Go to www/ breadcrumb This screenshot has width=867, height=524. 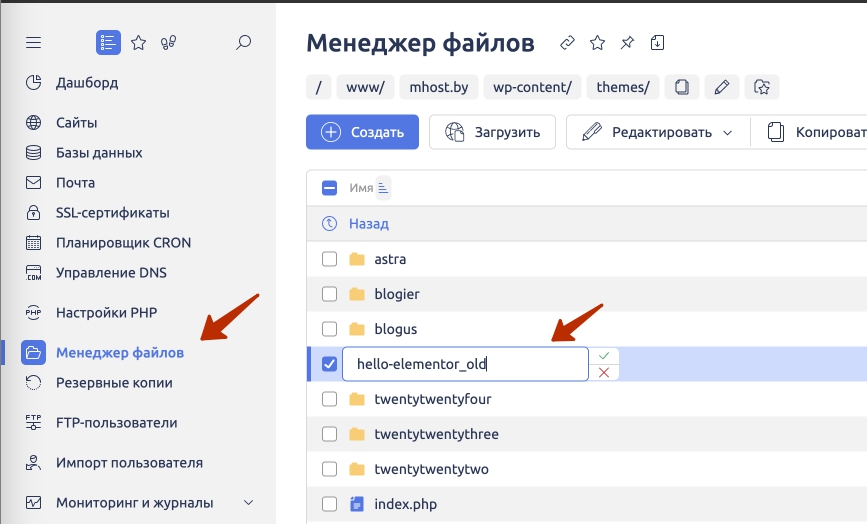coord(365,87)
